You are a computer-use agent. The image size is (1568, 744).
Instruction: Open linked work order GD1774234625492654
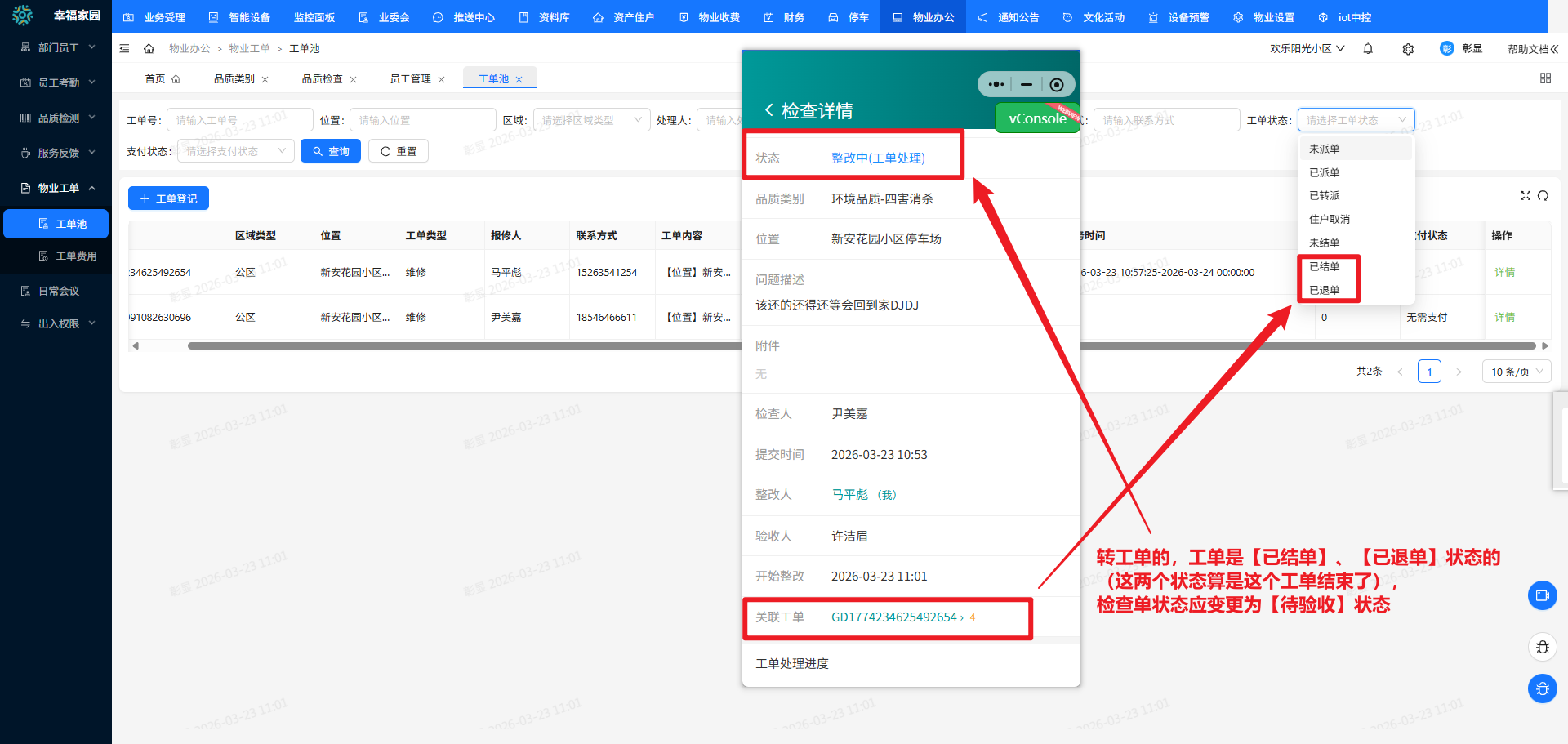[x=893, y=617]
